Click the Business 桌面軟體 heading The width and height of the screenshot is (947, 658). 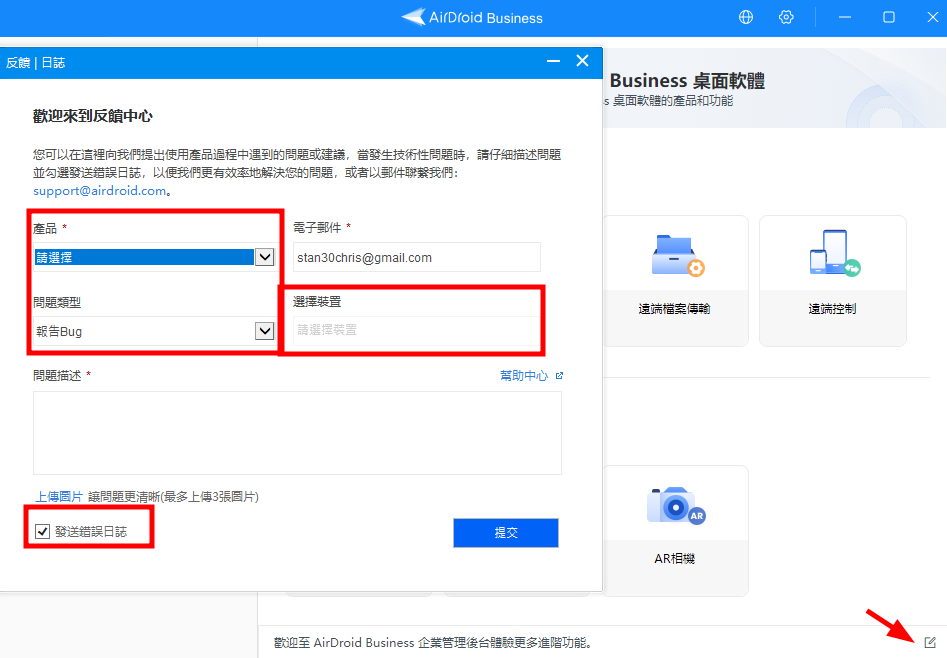coord(687,80)
